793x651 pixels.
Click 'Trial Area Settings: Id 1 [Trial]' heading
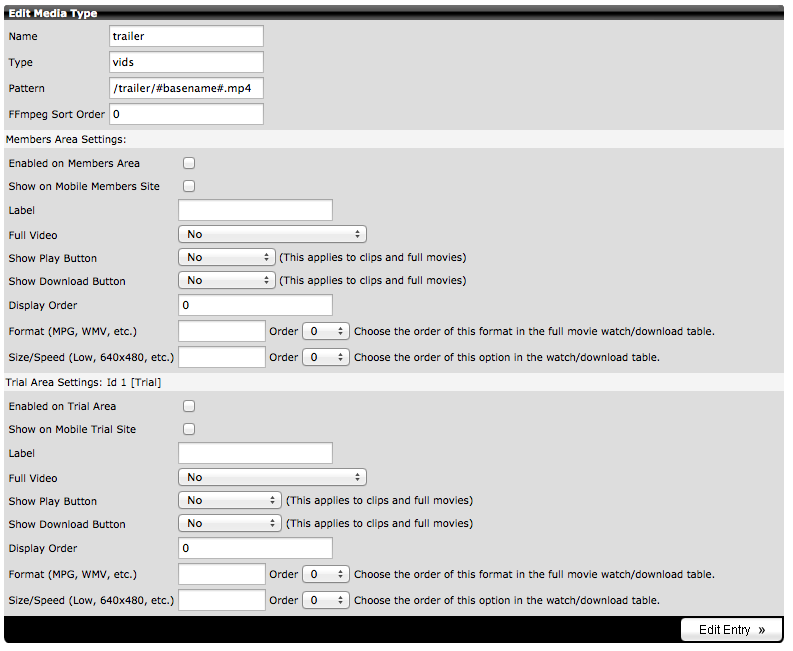83,383
